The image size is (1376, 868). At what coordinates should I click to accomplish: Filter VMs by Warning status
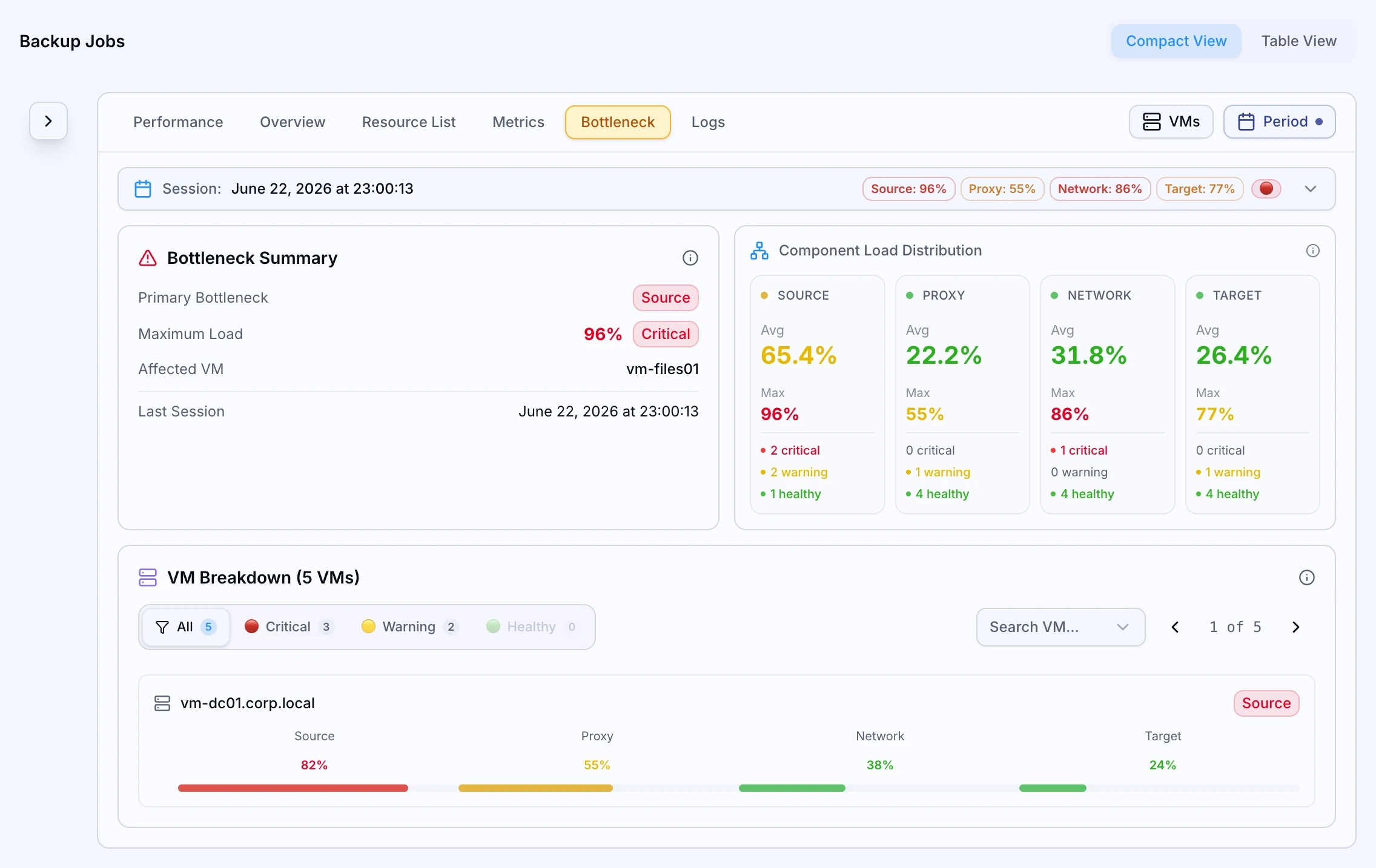(410, 627)
